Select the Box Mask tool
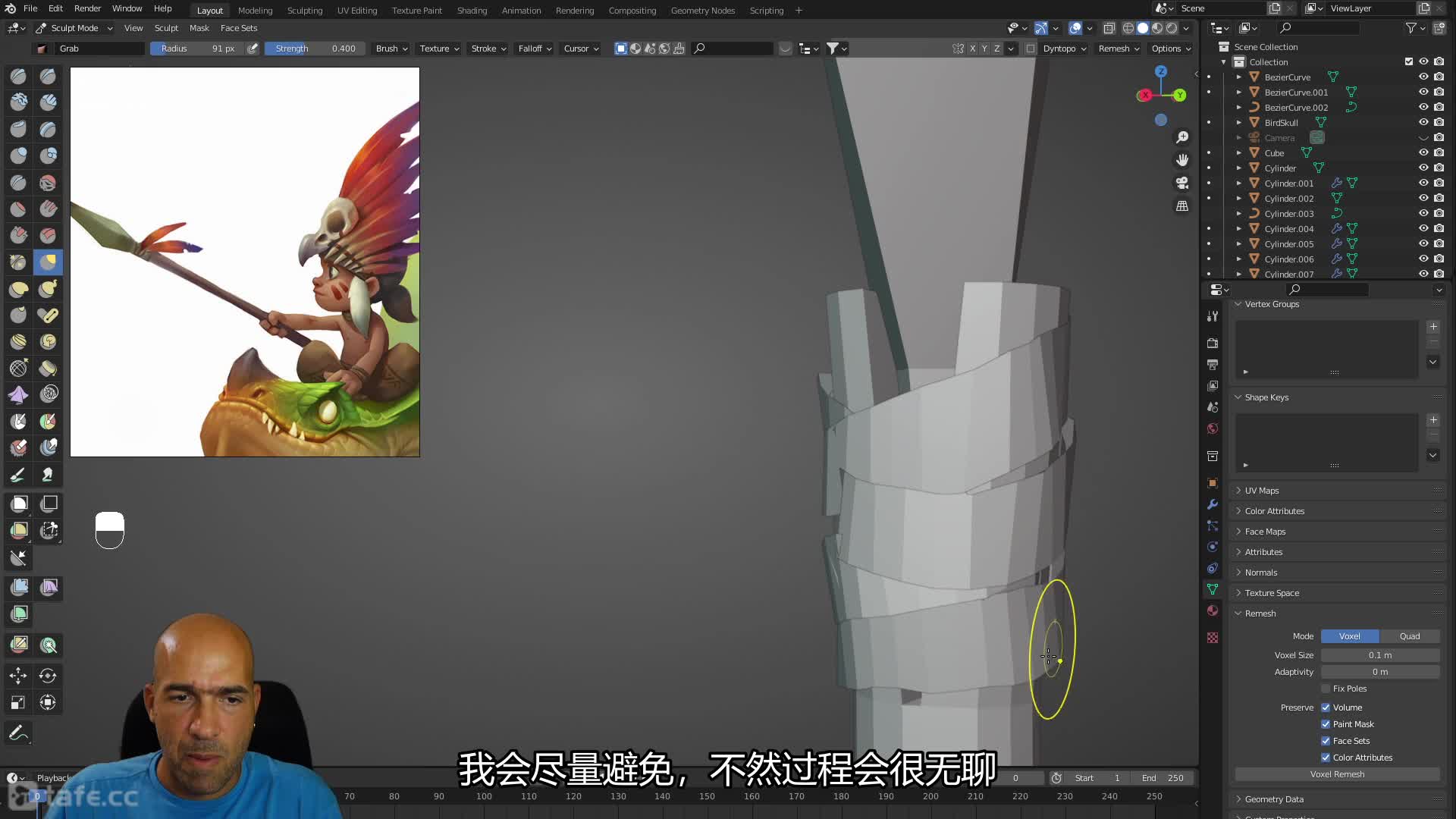The width and height of the screenshot is (1456, 819). point(18,504)
